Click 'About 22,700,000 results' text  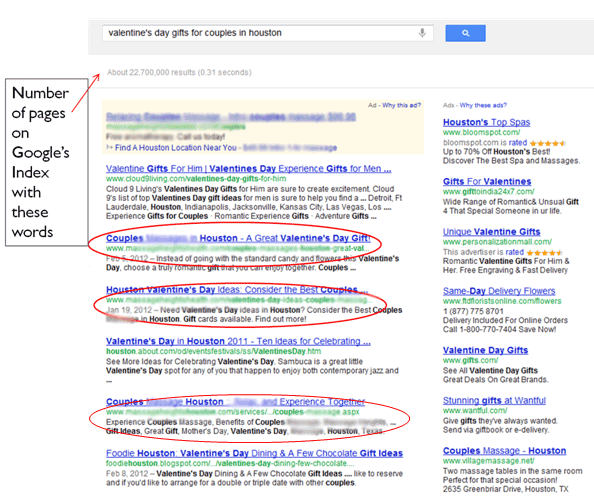(x=151, y=72)
